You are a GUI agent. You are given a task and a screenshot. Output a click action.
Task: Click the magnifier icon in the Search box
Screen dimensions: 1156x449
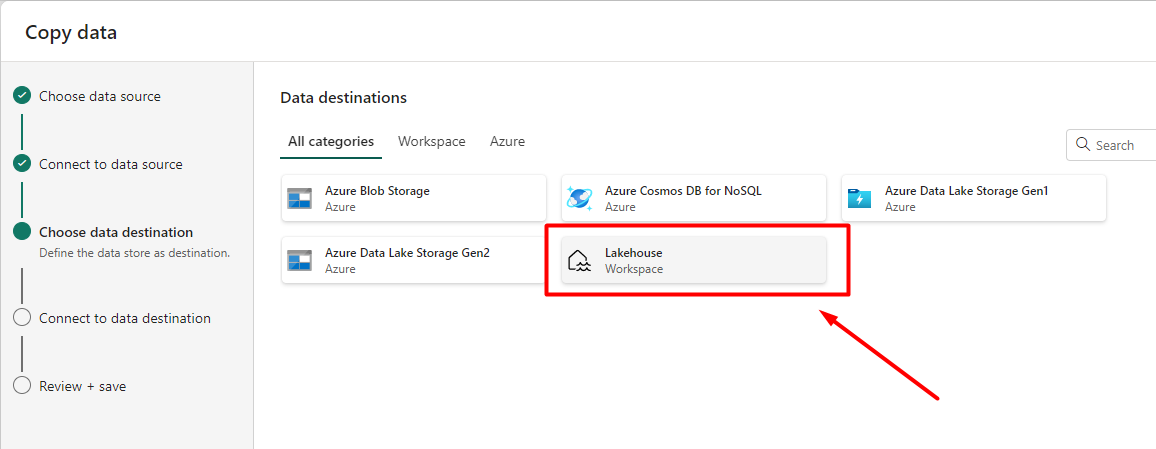pos(1083,145)
